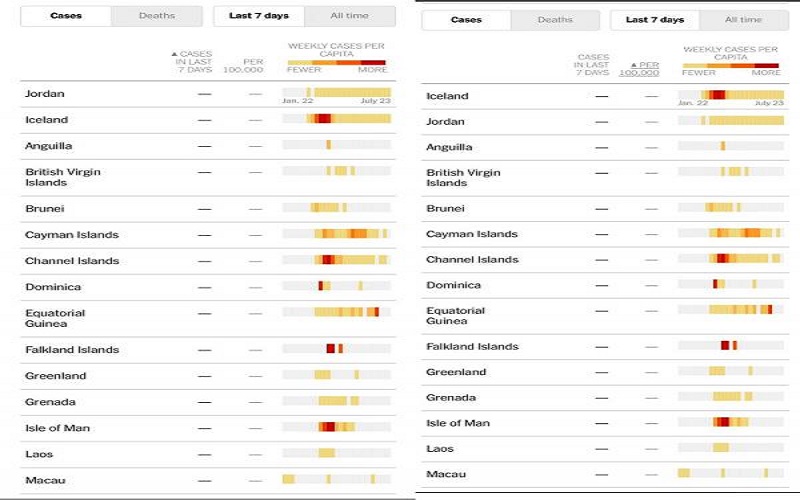Open Cayman Islands row in left table
Image resolution: width=800 pixels, height=500 pixels.
coord(208,235)
